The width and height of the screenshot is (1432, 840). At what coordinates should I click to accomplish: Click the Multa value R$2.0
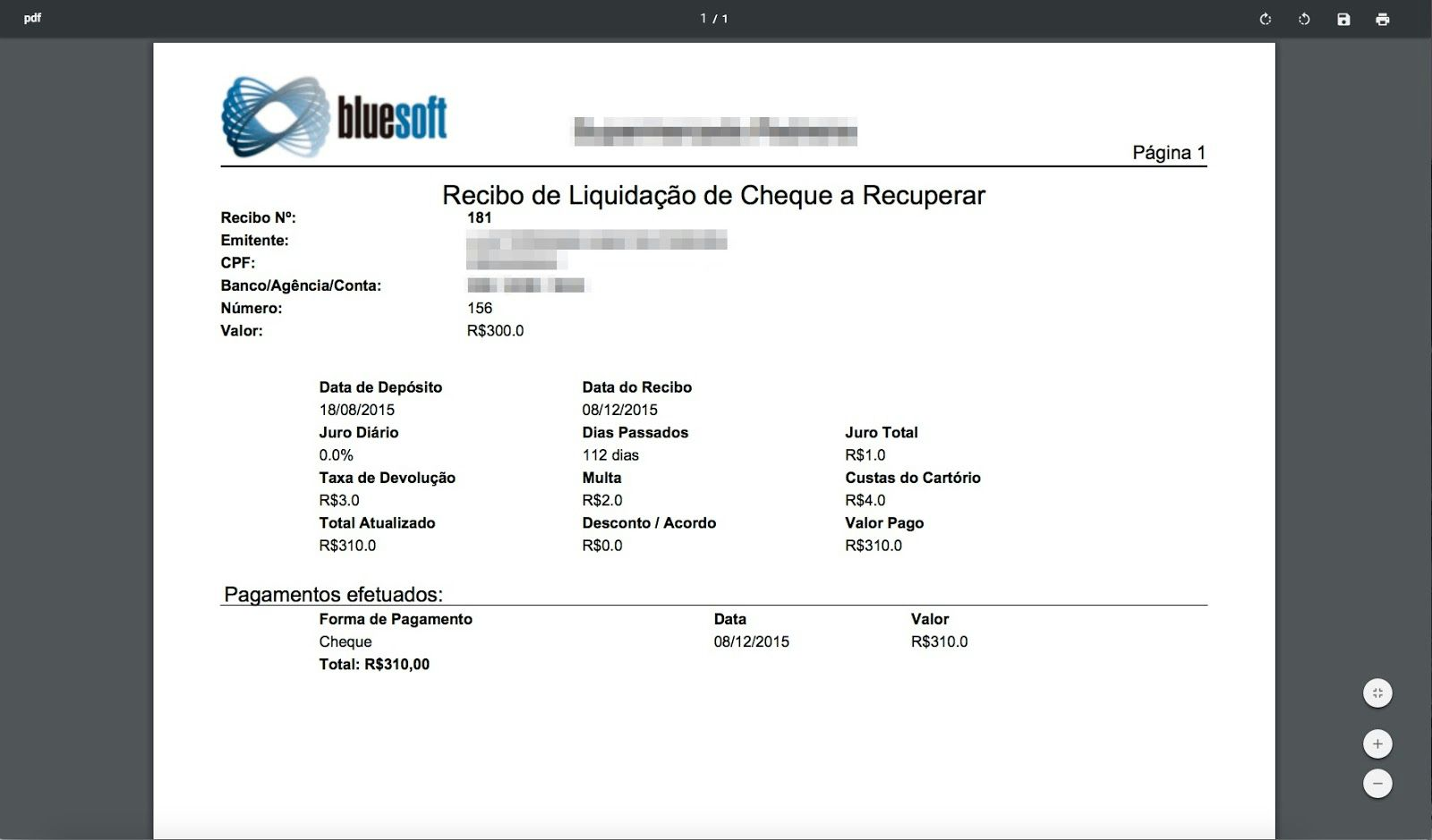point(602,500)
